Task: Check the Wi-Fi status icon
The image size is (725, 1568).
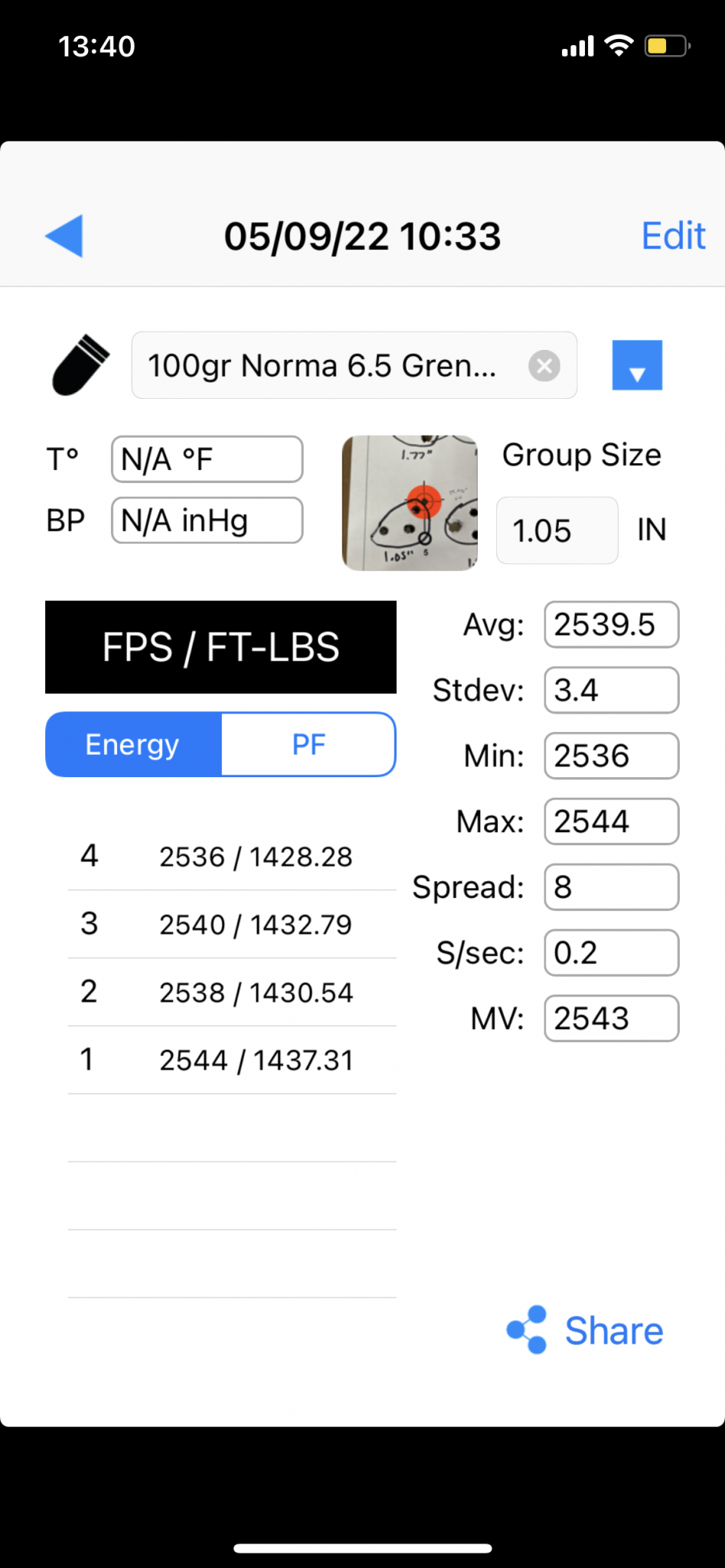Action: (619, 46)
